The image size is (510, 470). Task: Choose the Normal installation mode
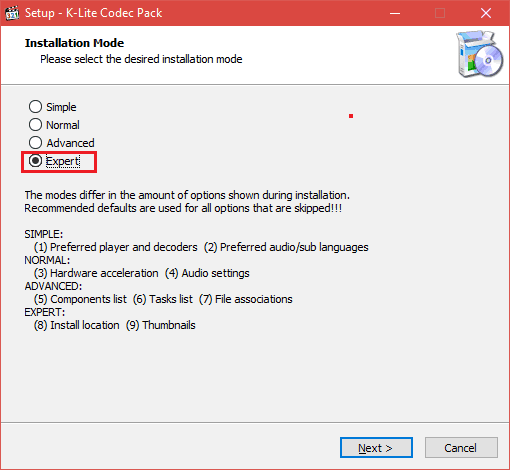(54, 125)
